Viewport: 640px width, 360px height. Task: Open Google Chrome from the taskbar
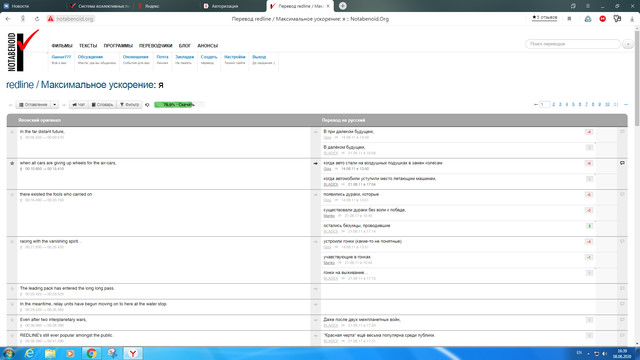coord(91,353)
